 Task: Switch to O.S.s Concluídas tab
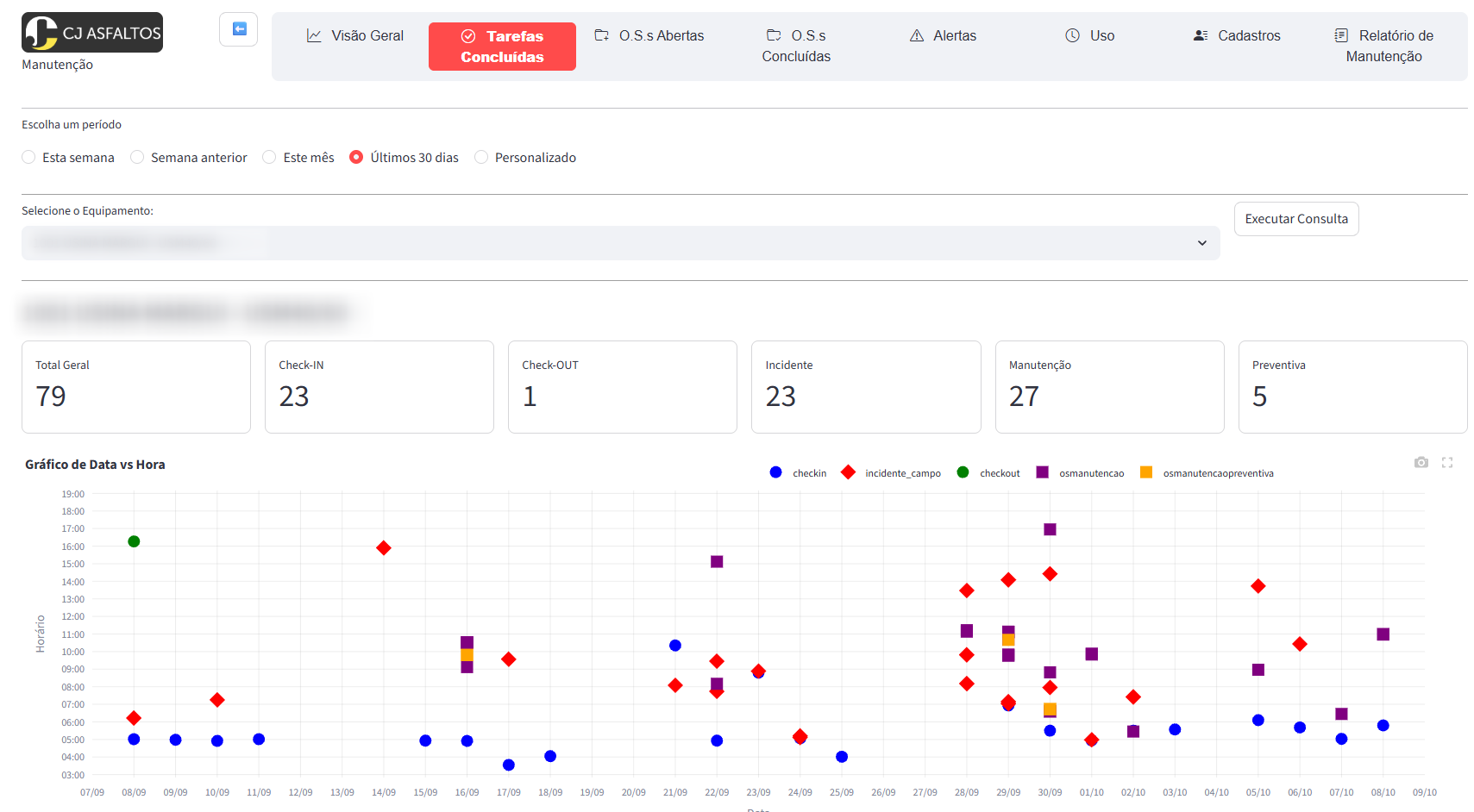pos(796,46)
